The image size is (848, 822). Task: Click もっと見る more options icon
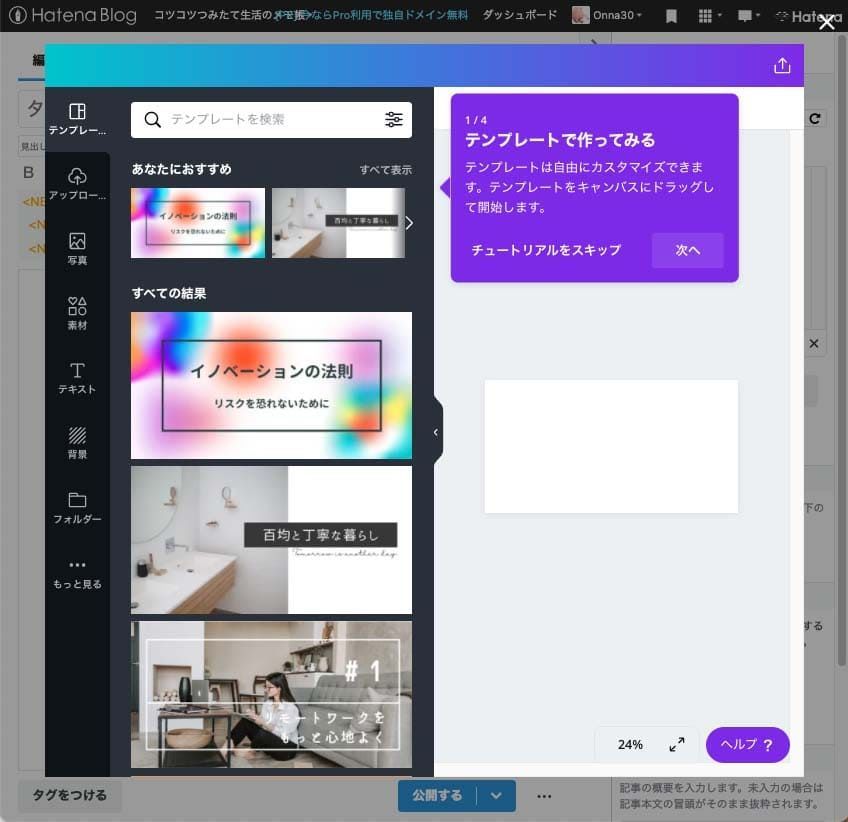tap(77, 573)
